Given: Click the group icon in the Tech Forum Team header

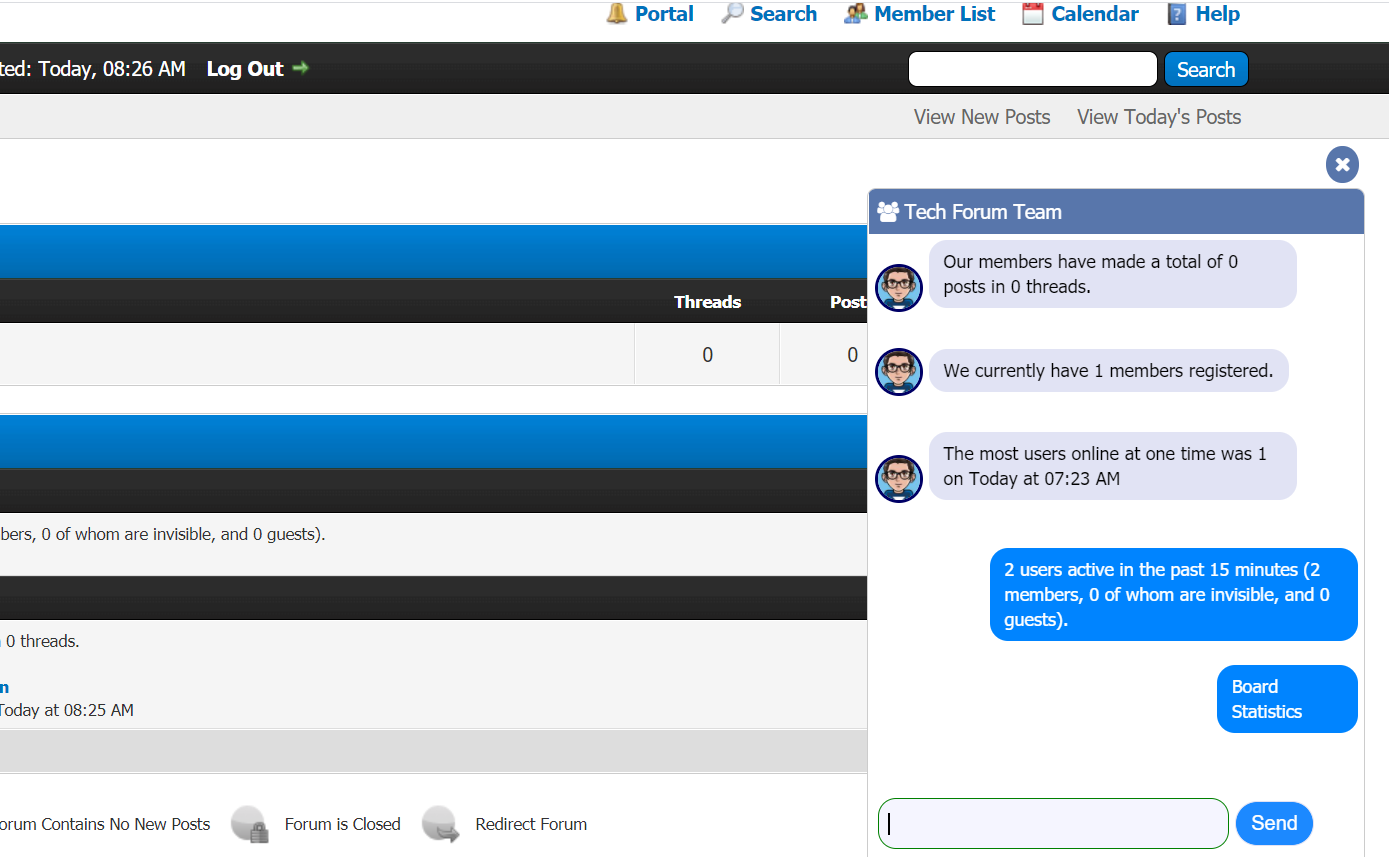Looking at the screenshot, I should [887, 212].
